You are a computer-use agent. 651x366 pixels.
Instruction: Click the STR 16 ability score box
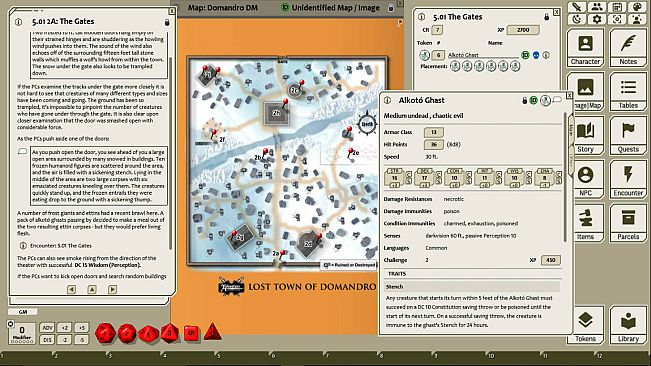[394, 178]
